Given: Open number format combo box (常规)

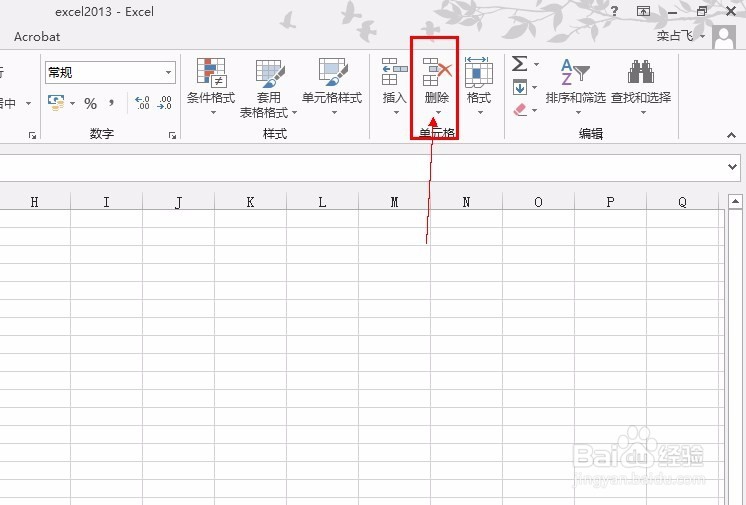Looking at the screenshot, I should tap(110, 73).
